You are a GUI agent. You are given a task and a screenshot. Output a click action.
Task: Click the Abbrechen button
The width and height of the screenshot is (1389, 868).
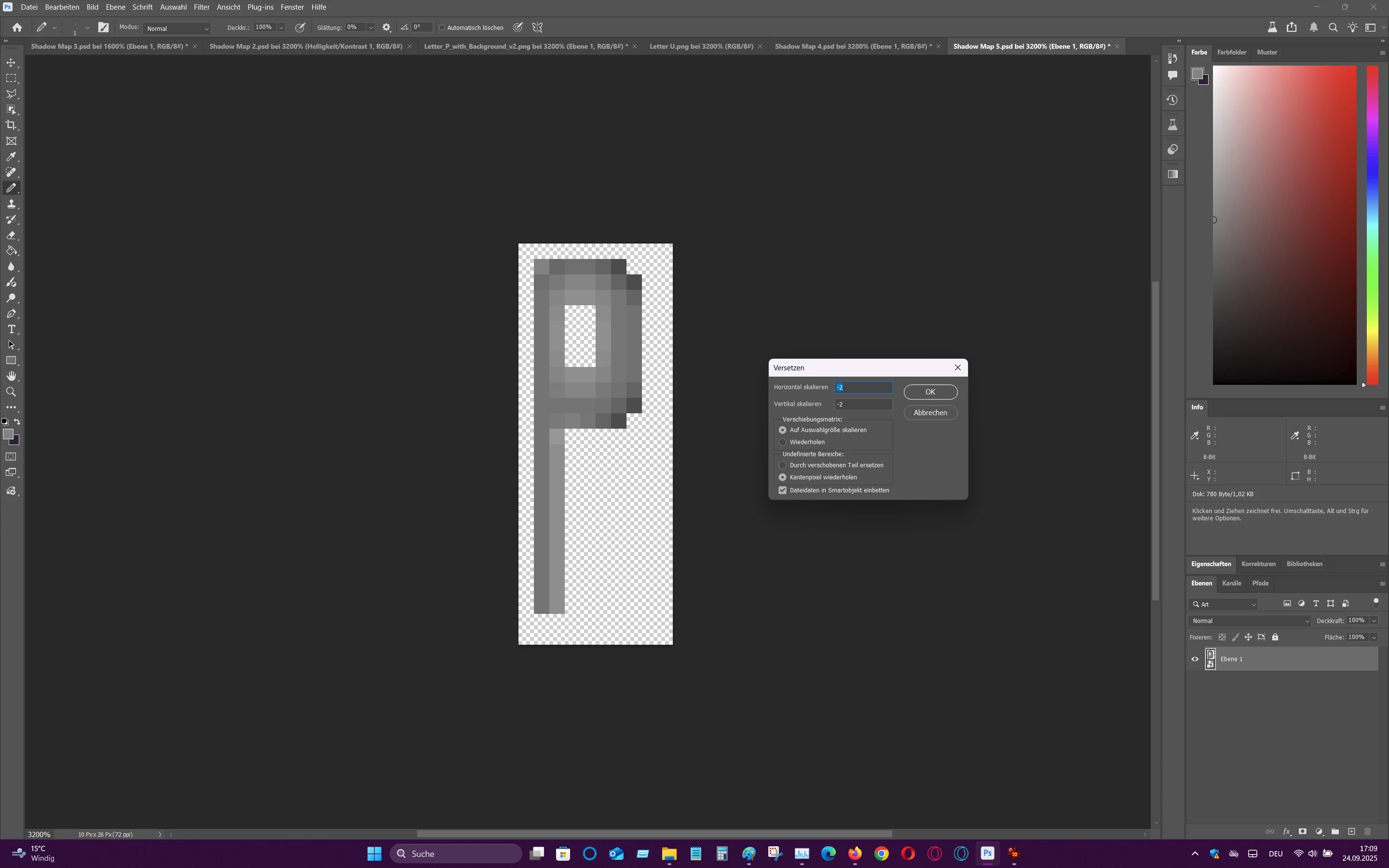(x=930, y=413)
